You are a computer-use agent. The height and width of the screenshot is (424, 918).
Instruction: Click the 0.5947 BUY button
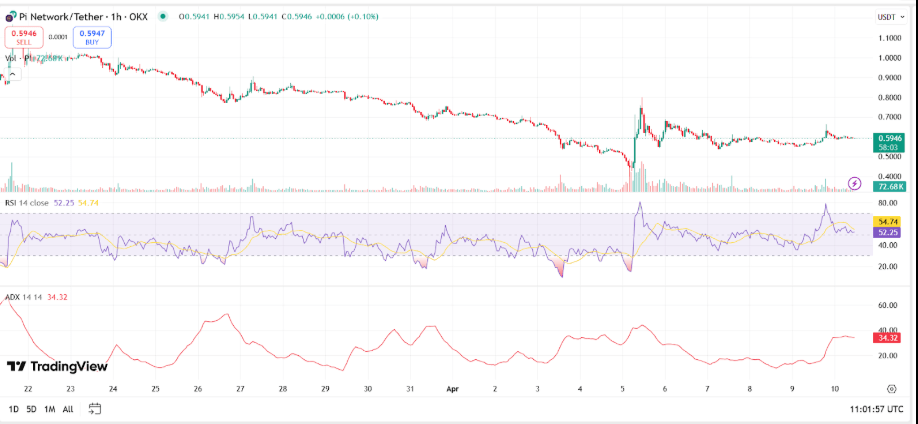(92, 37)
